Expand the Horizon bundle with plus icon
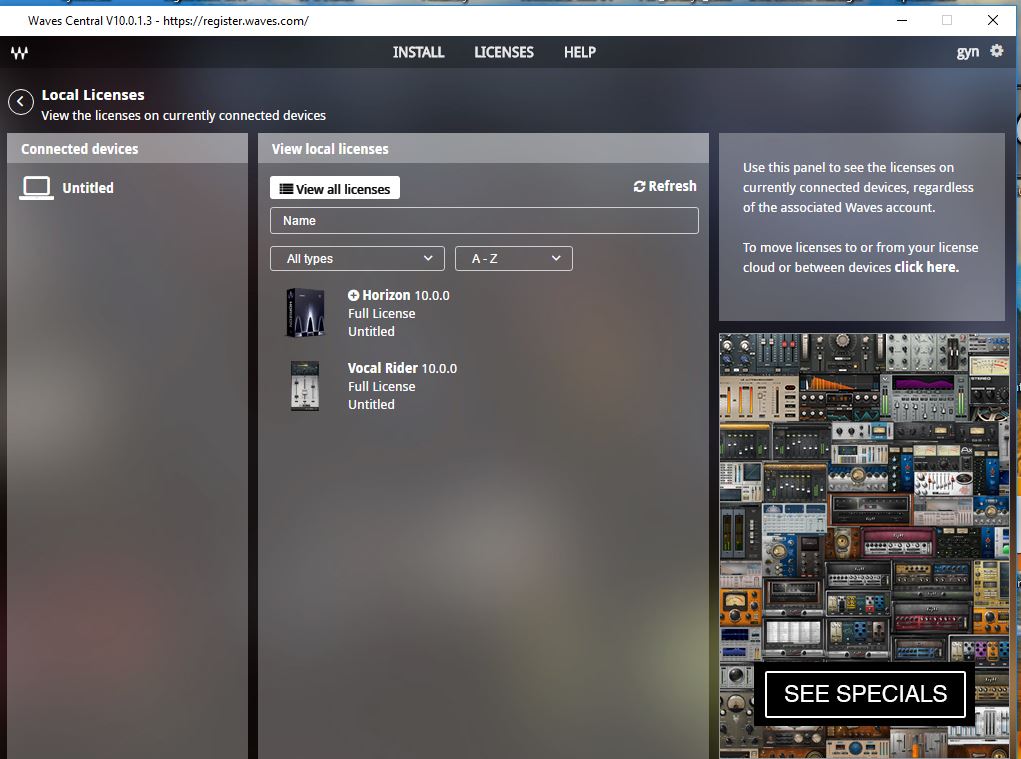This screenshot has height=759, width=1021. click(353, 296)
